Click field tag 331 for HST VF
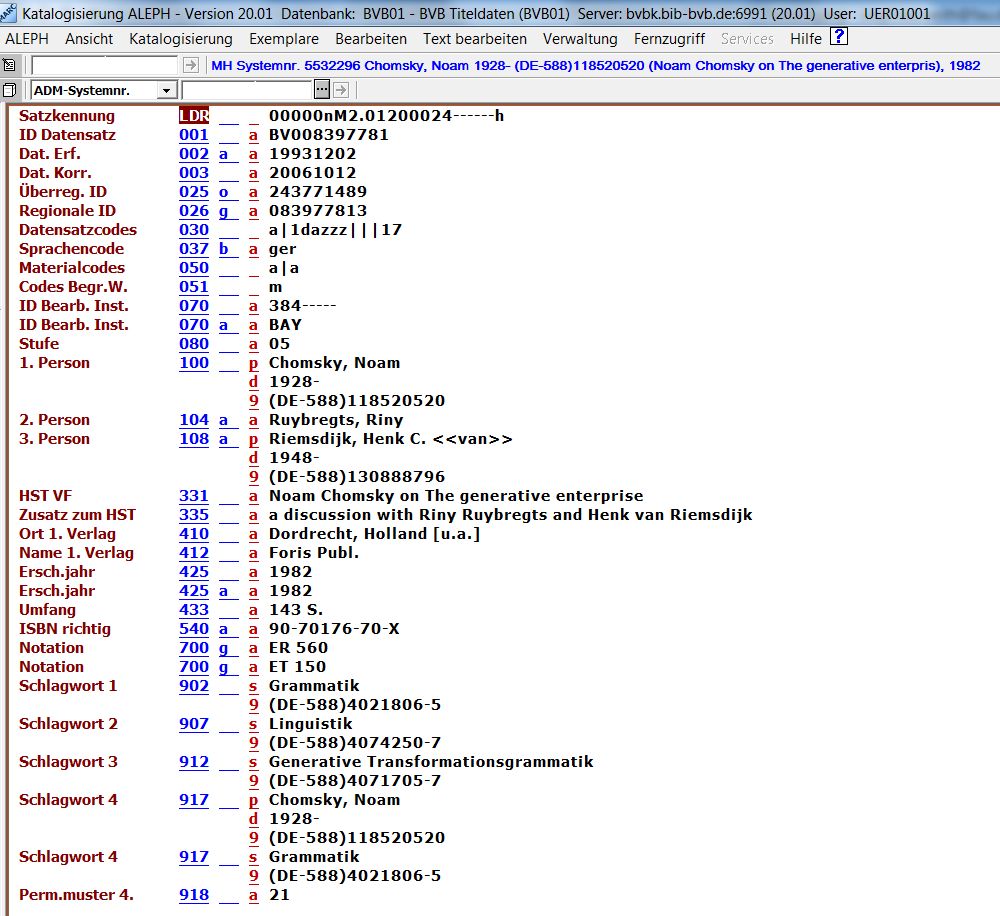The width and height of the screenshot is (1000, 916). 194,496
